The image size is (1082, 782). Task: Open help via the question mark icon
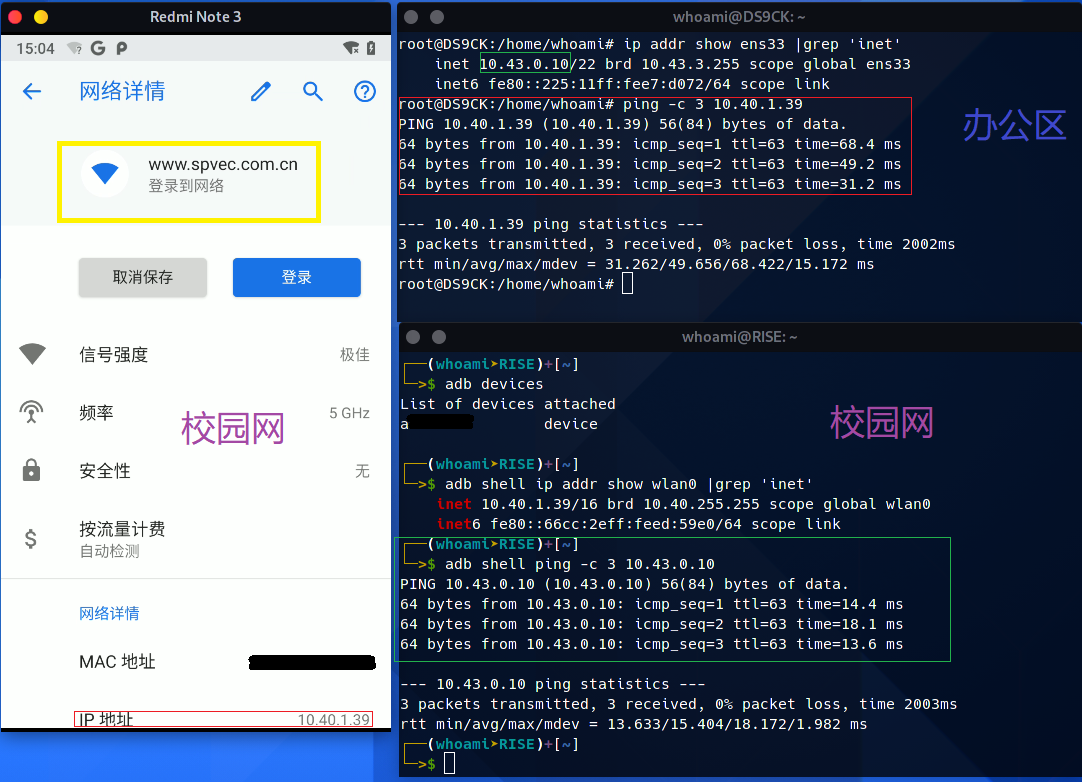(365, 92)
